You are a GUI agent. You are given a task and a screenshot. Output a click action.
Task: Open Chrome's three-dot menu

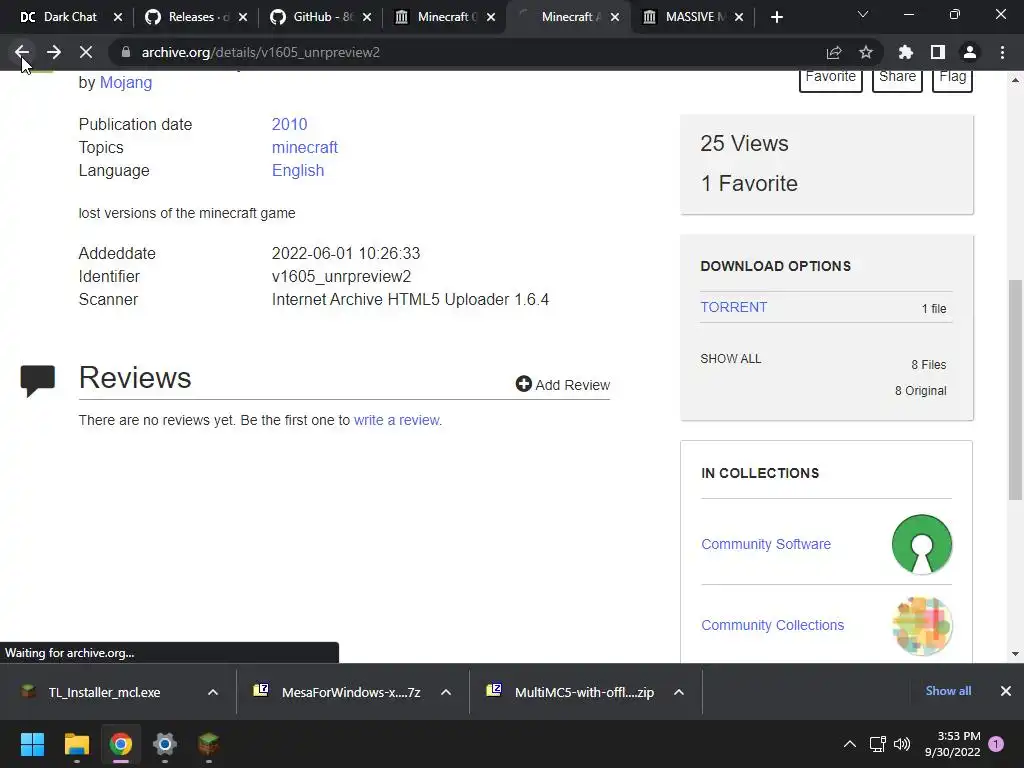pos(1002,52)
